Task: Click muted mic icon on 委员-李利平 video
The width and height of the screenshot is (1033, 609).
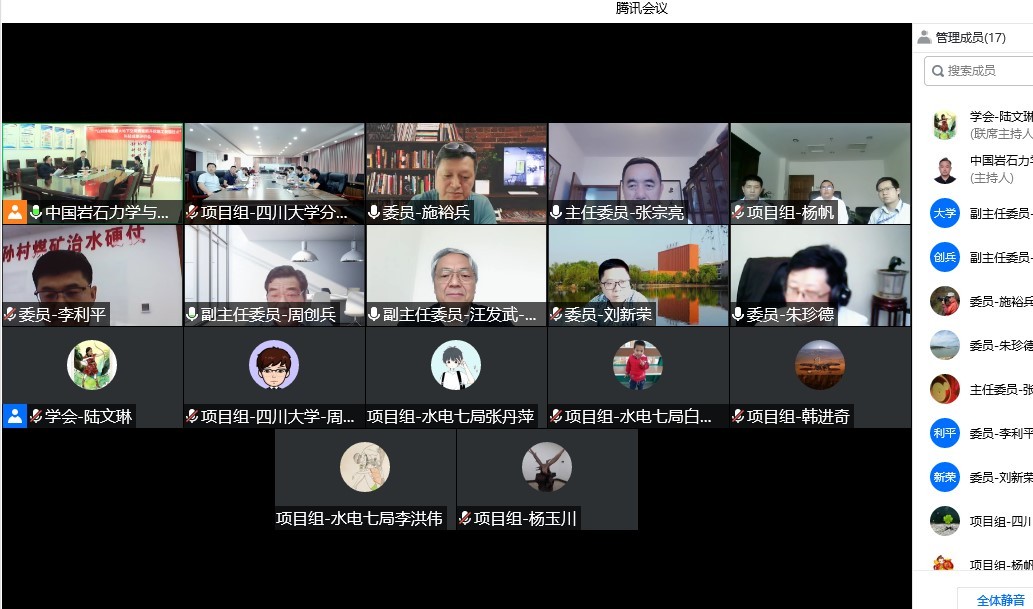Action: (x=11, y=315)
